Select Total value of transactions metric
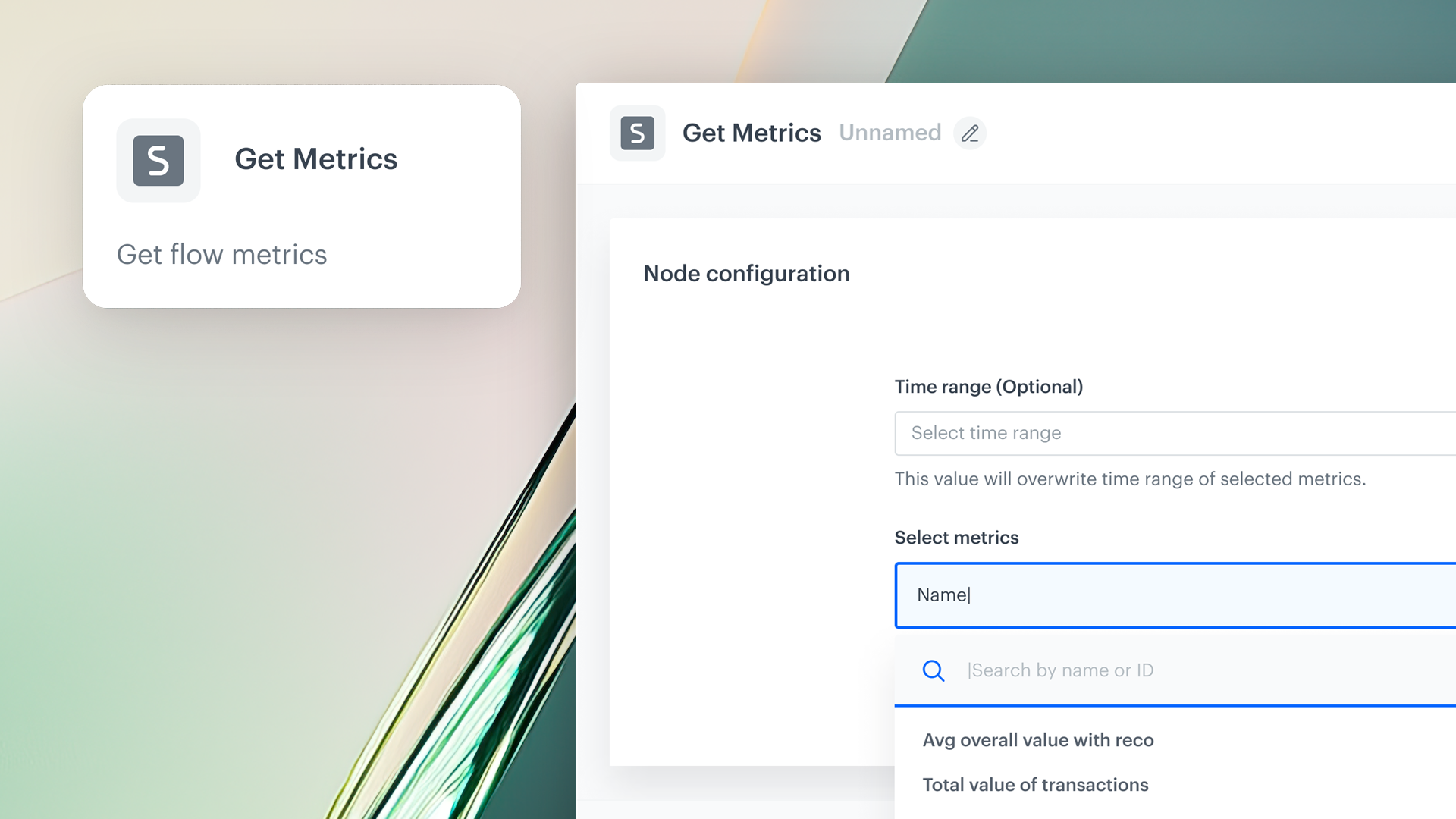The height and width of the screenshot is (819, 1456). pyautogui.click(x=1035, y=785)
